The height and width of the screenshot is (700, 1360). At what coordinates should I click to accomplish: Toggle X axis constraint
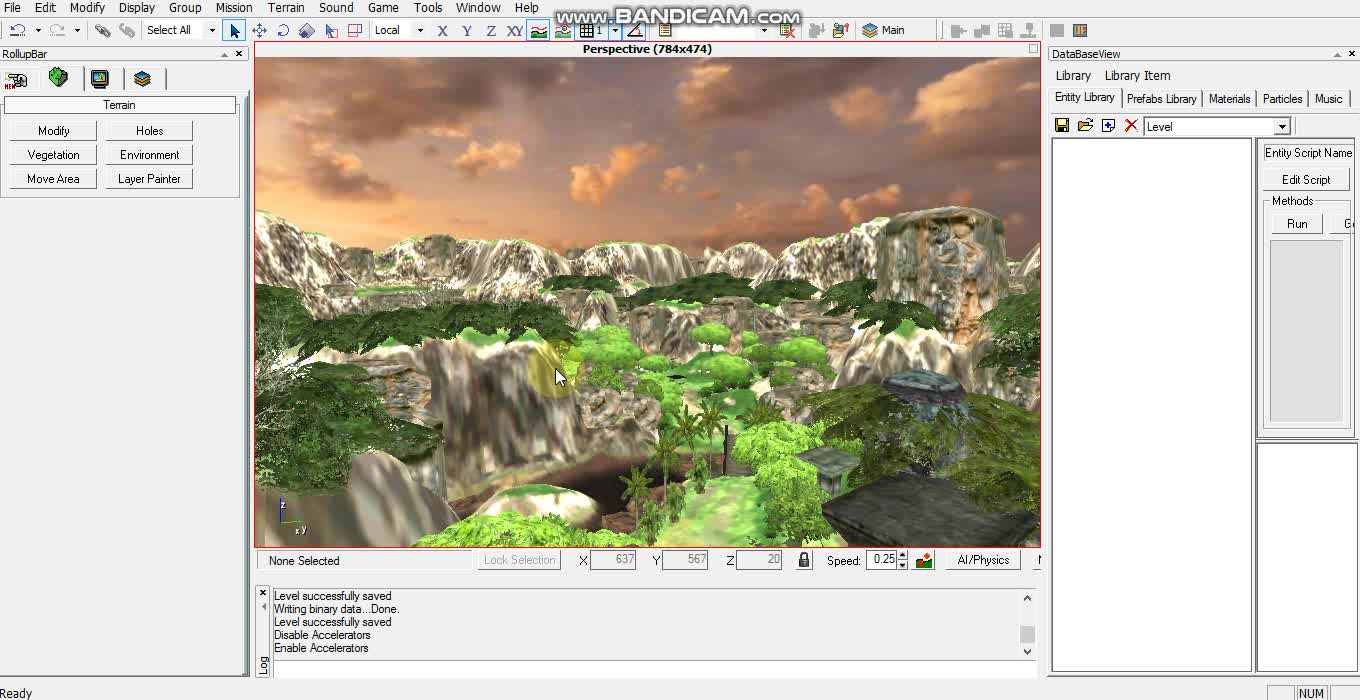tap(442, 30)
